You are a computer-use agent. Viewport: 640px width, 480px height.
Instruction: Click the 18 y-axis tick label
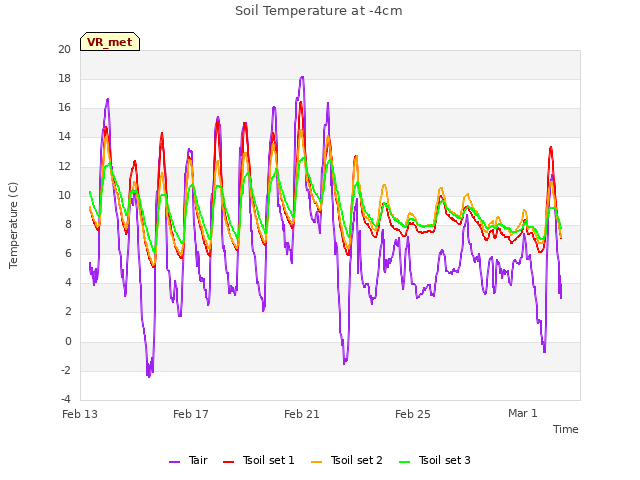tap(64, 78)
